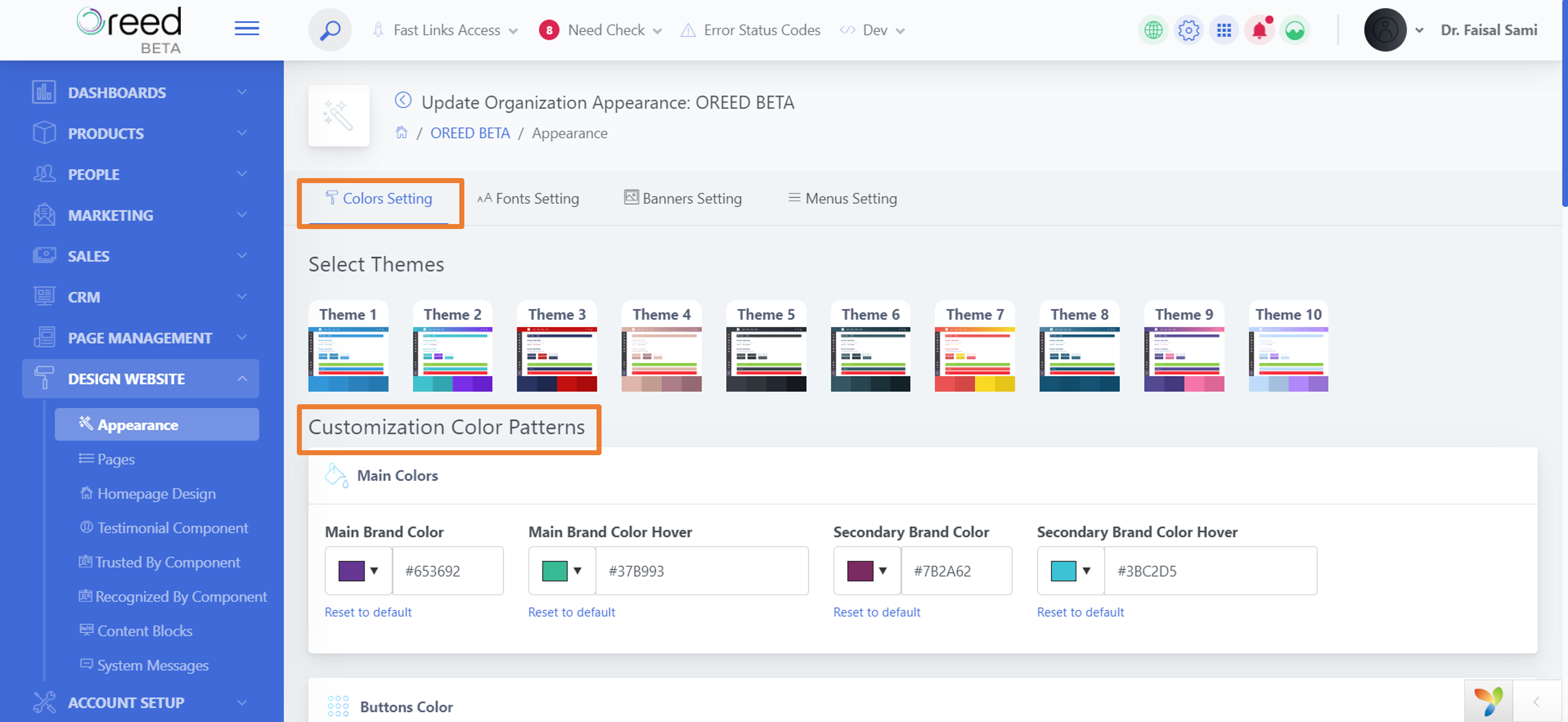Expand the Sales menu
This screenshot has width=1568, height=722.
[x=242, y=255]
